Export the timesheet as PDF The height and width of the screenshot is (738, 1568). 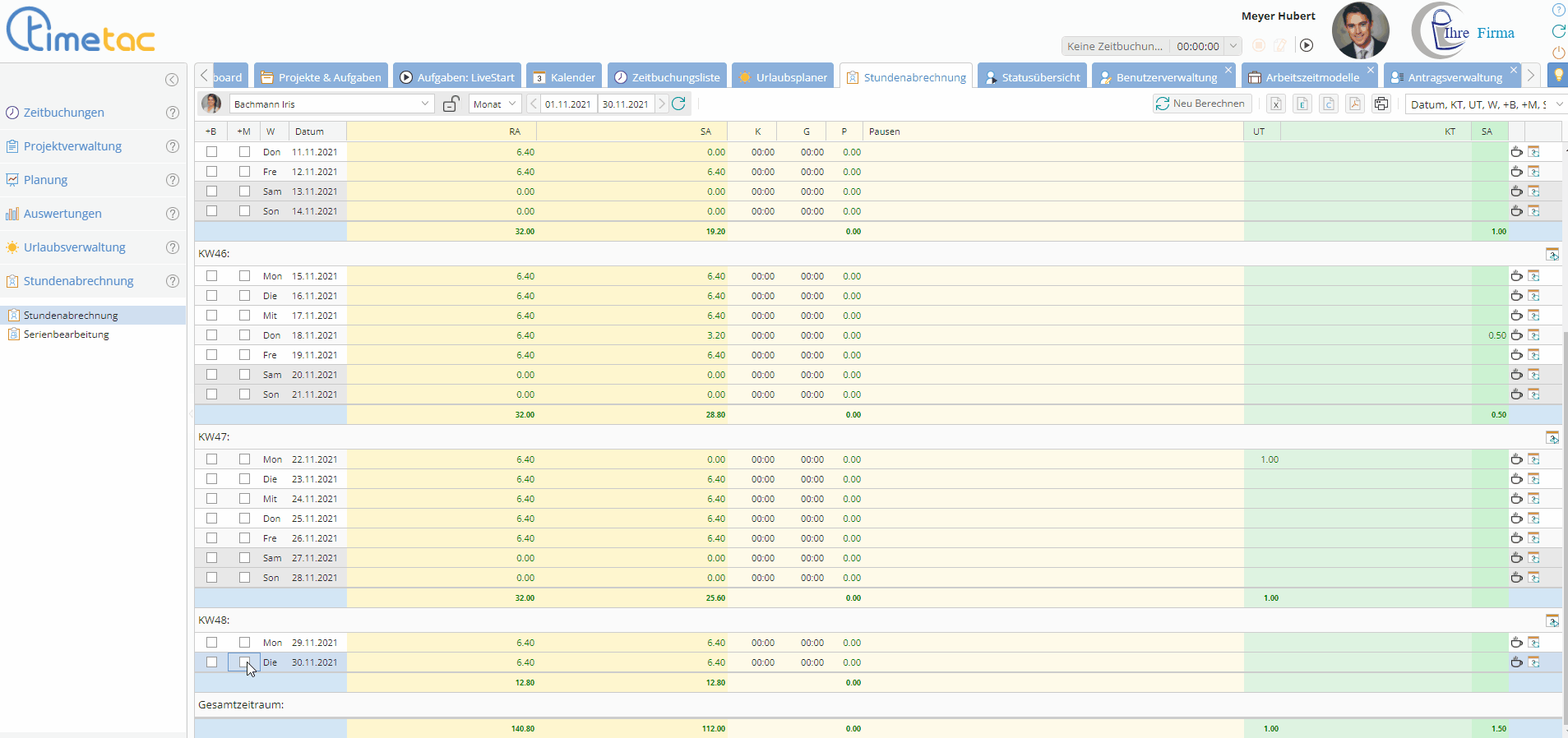pyautogui.click(x=1355, y=104)
